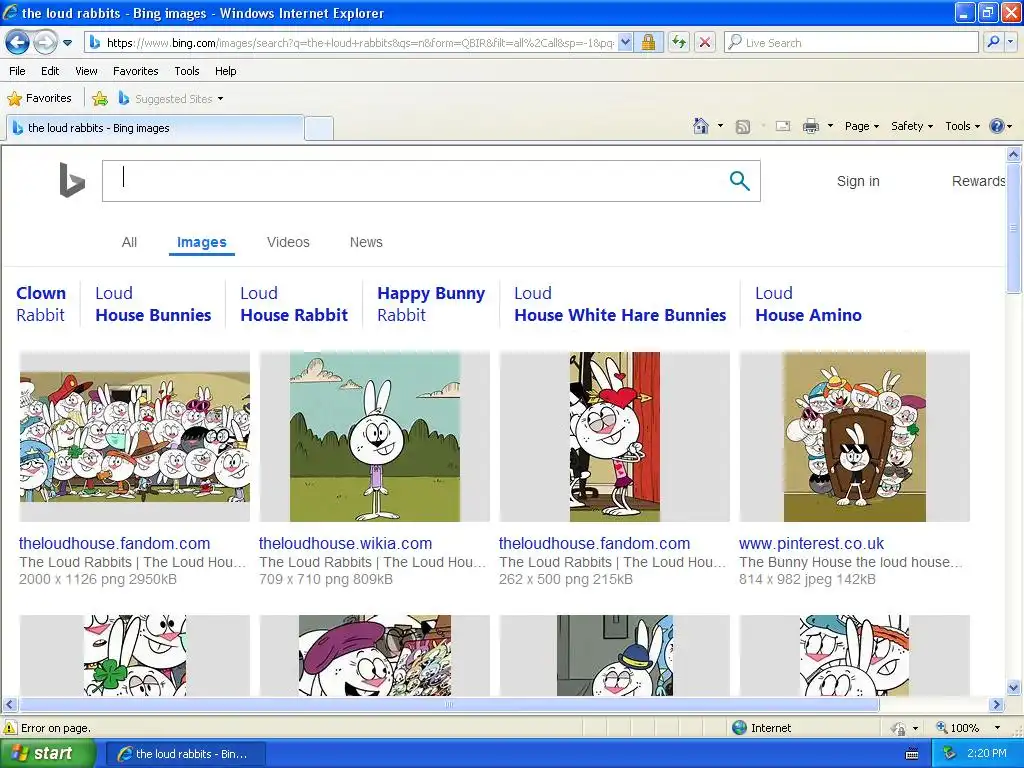
Task: Click the loud rabbits taskbar button
Action: click(x=185, y=754)
